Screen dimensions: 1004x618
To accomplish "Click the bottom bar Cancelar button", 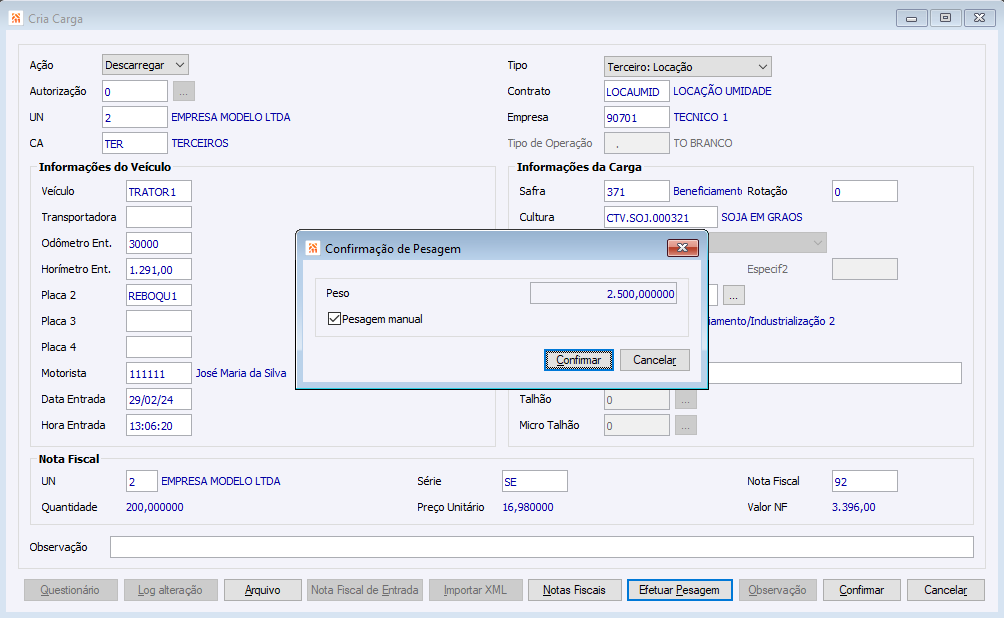I will click(x=946, y=590).
